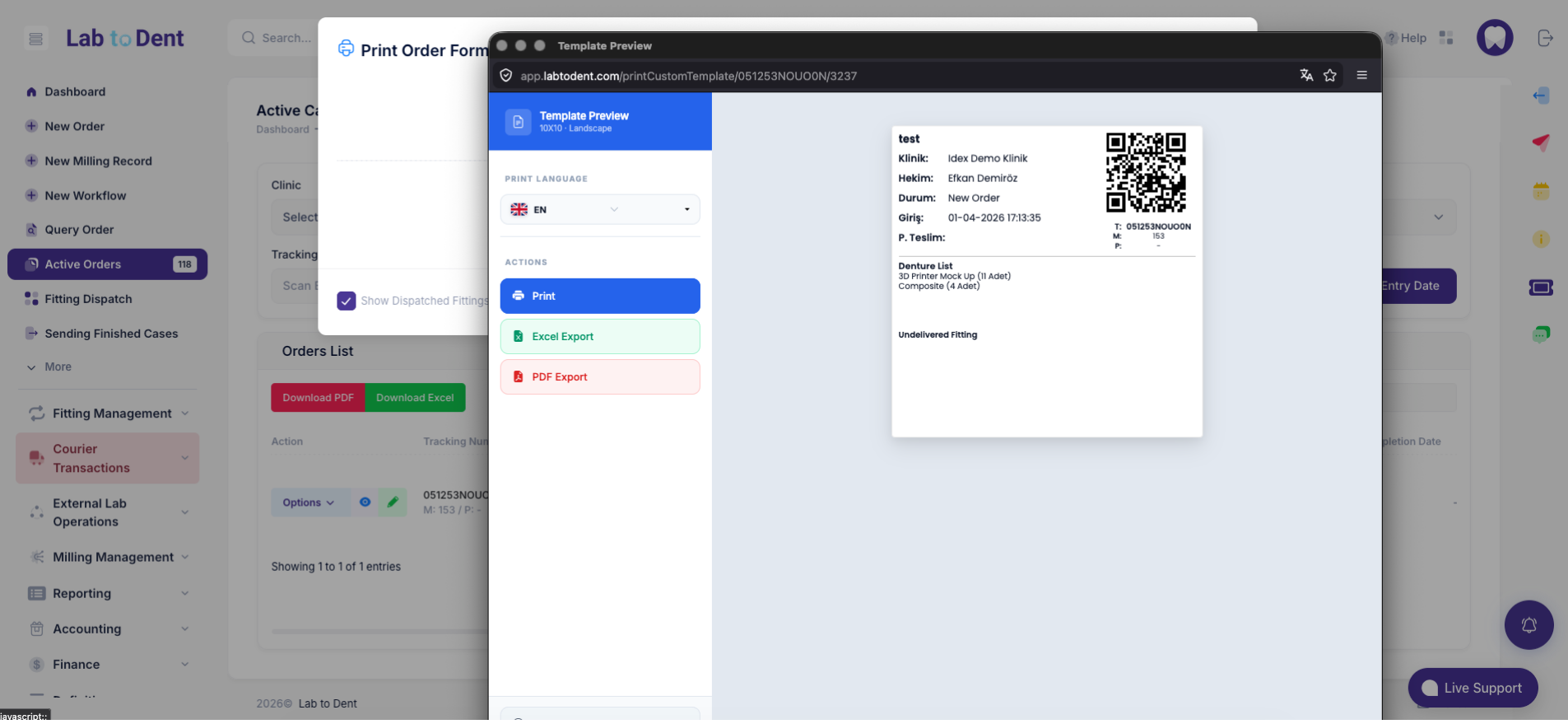Click the Print button in Template Preview
The width and height of the screenshot is (1568, 724).
click(600, 296)
